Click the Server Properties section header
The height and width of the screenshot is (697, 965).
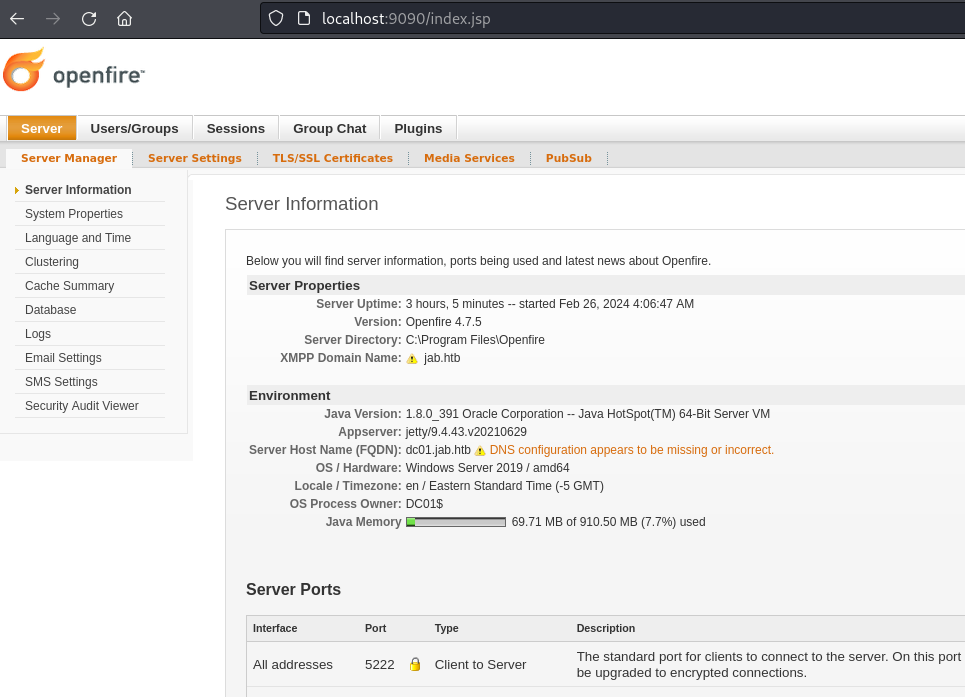pyautogui.click(x=304, y=285)
